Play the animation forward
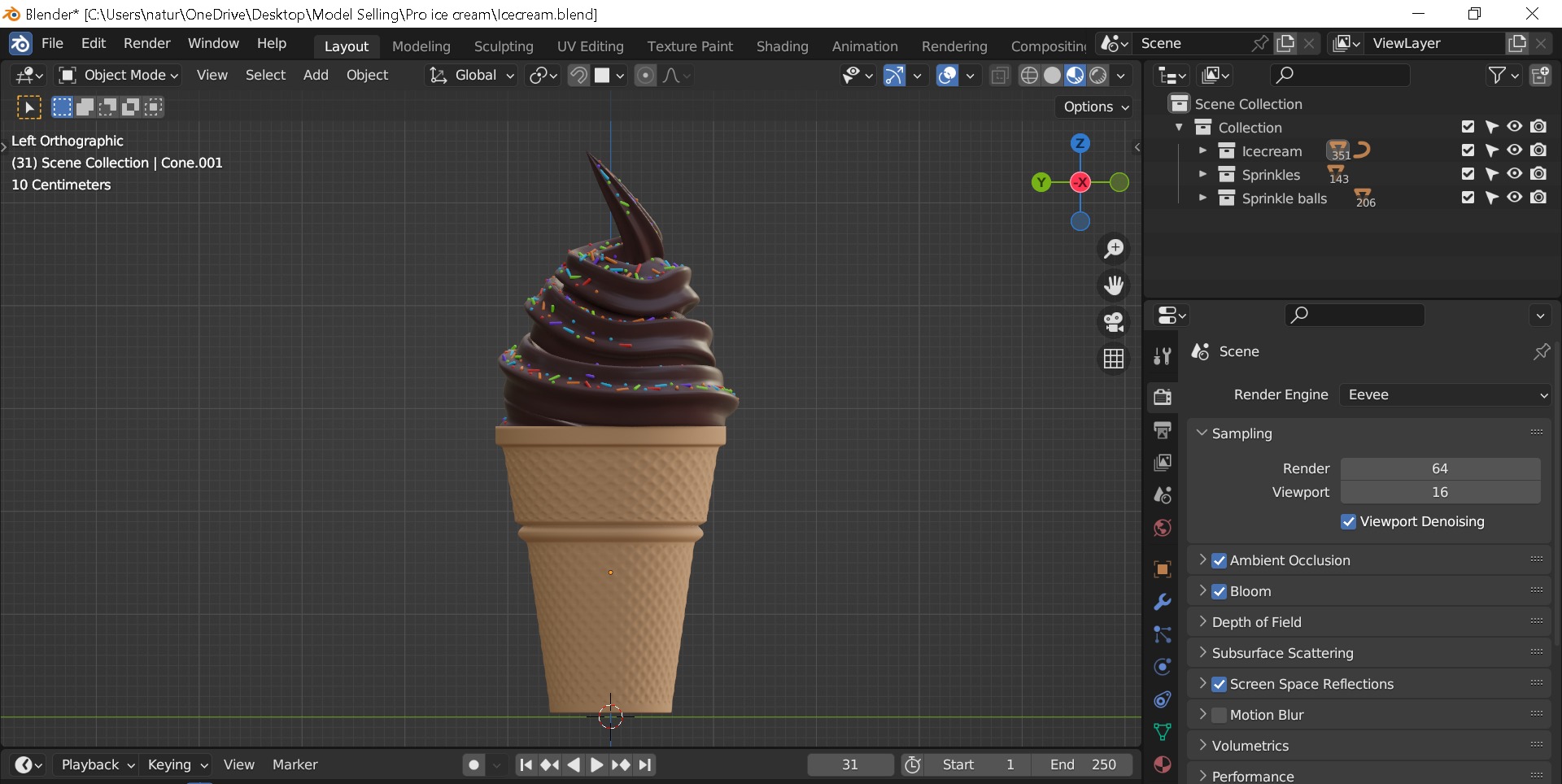Viewport: 1562px width, 784px height. click(596, 764)
